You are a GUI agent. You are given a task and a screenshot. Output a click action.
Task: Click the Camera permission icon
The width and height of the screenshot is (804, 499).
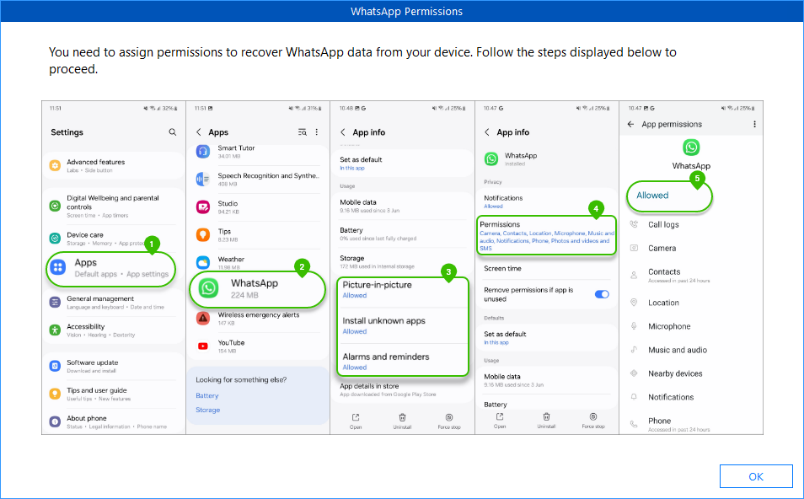point(634,248)
